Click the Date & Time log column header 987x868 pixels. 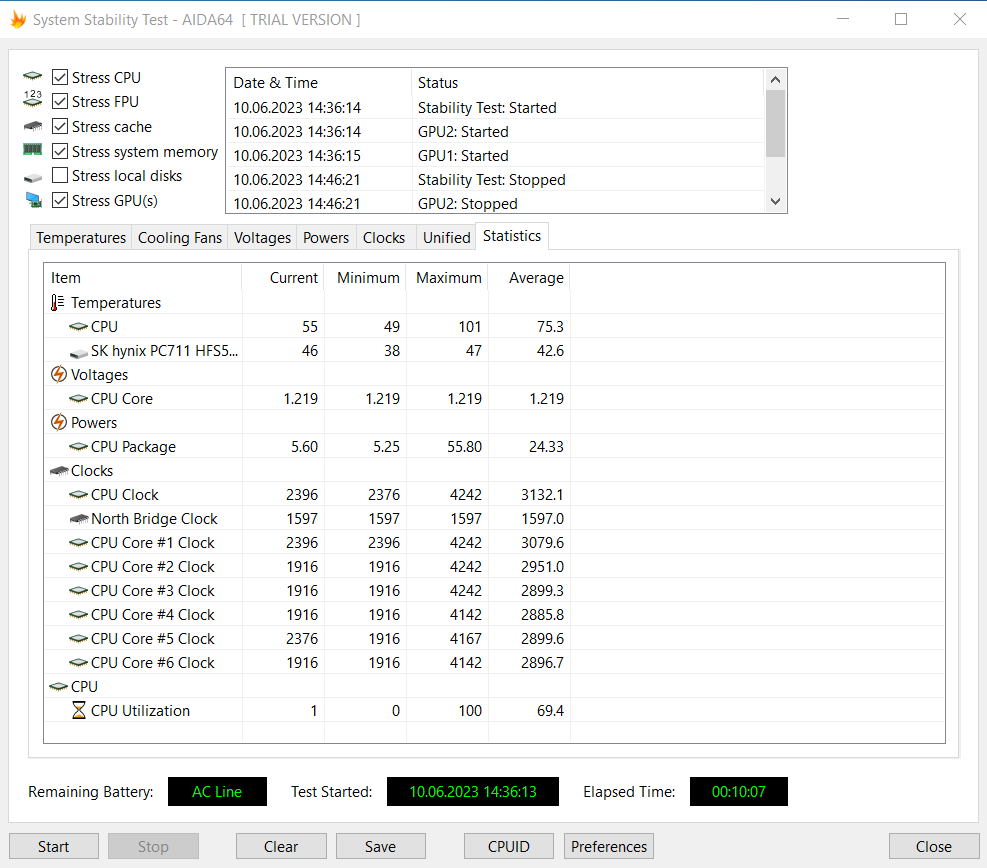319,82
